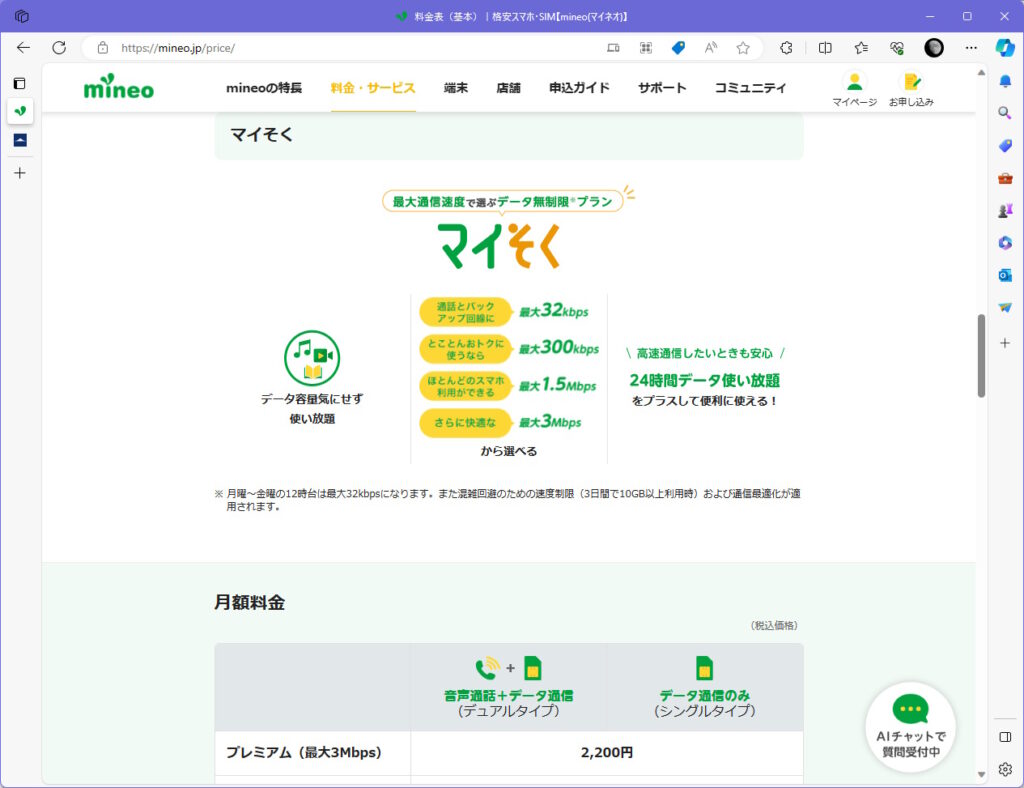Screen dimensions: 1024x788
Task: Click the scrollbar up arrow
Action: point(981,72)
